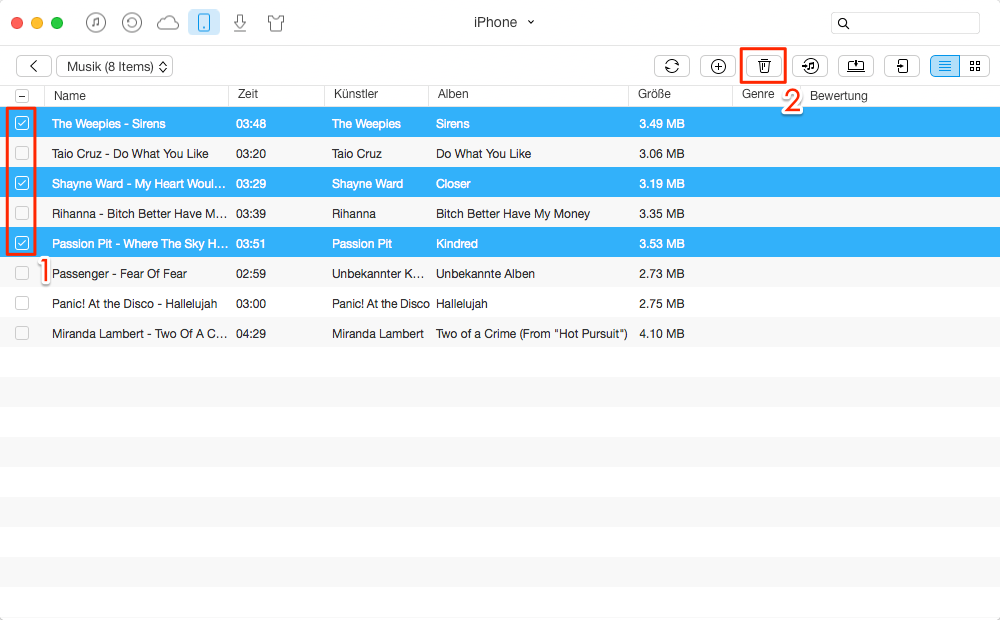1000x620 pixels.
Task: Click artist cell Taio Cruz
Action: pyautogui.click(x=357, y=154)
